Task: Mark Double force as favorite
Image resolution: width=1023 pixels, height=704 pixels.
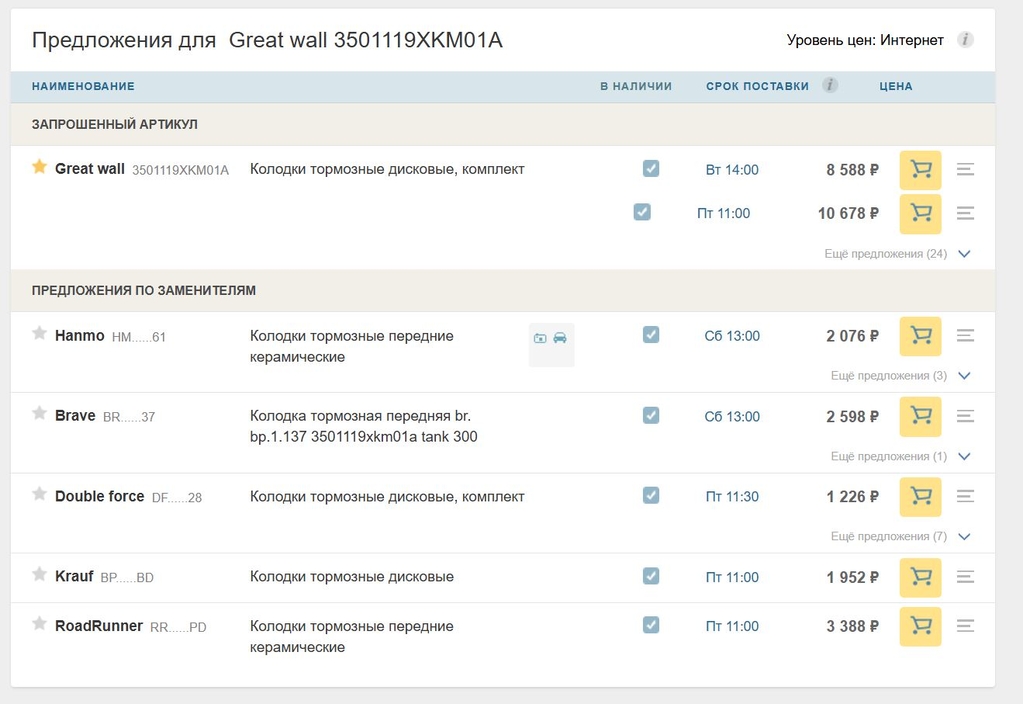Action: tap(39, 494)
